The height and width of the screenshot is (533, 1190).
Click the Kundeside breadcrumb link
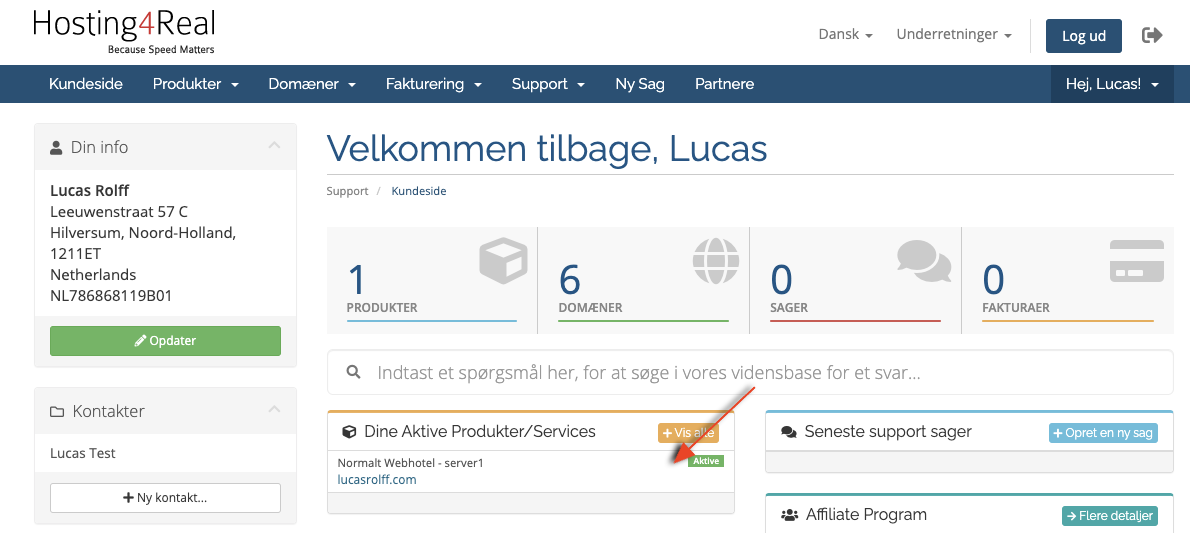419,191
